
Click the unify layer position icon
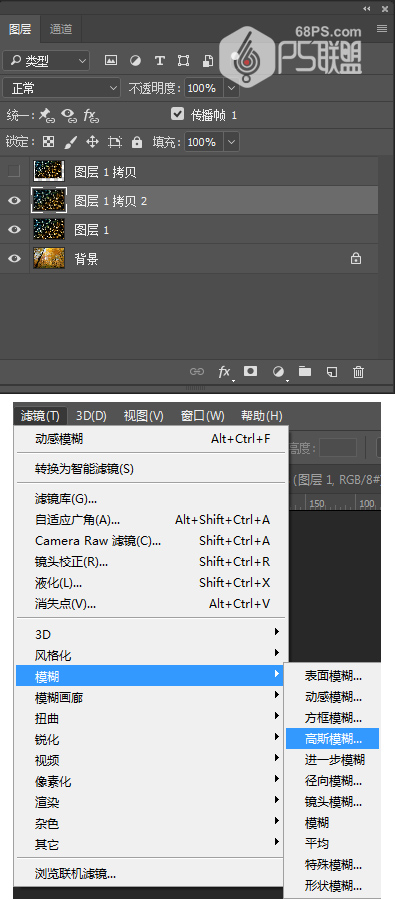(47, 115)
